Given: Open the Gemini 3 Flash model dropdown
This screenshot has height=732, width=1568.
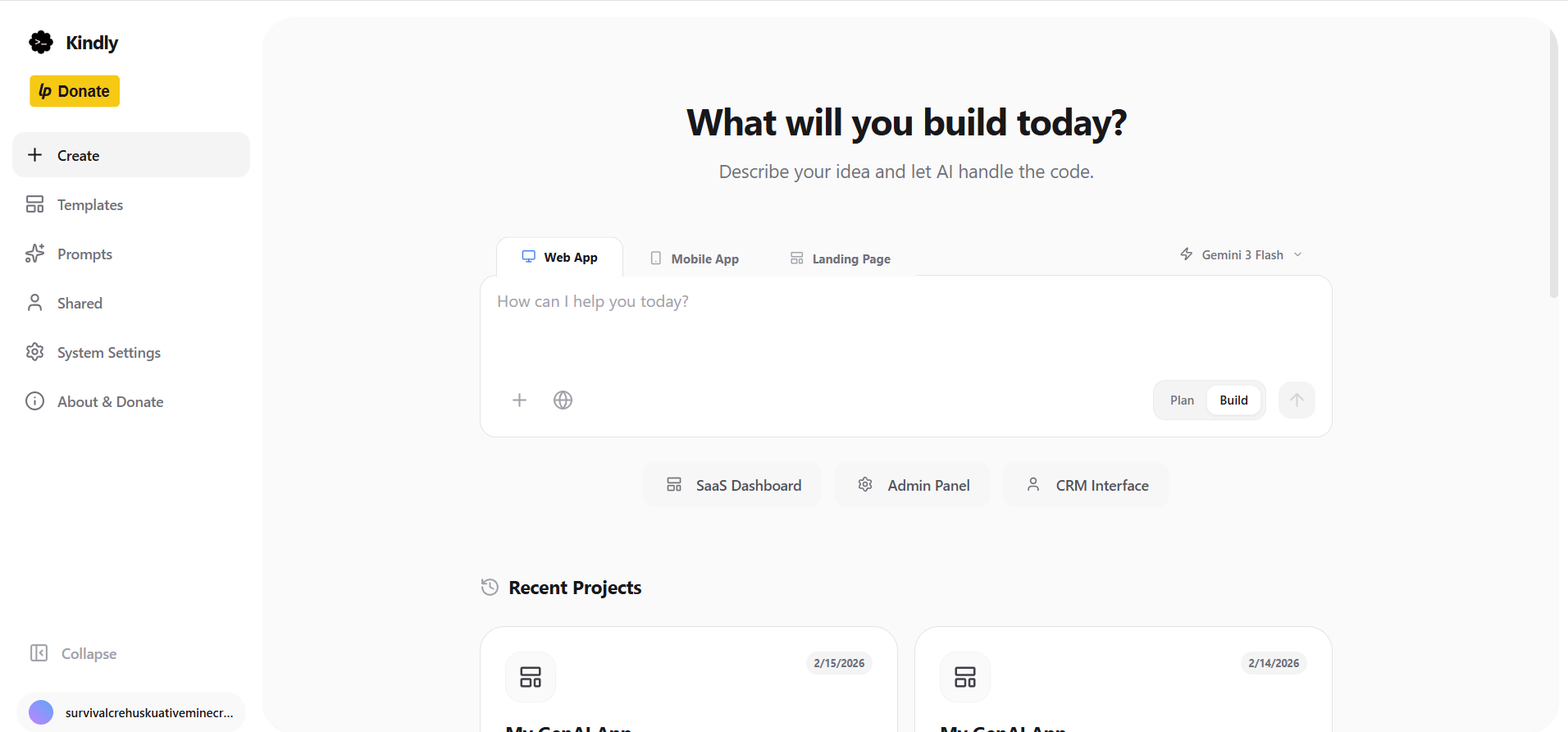Looking at the screenshot, I should (1240, 254).
